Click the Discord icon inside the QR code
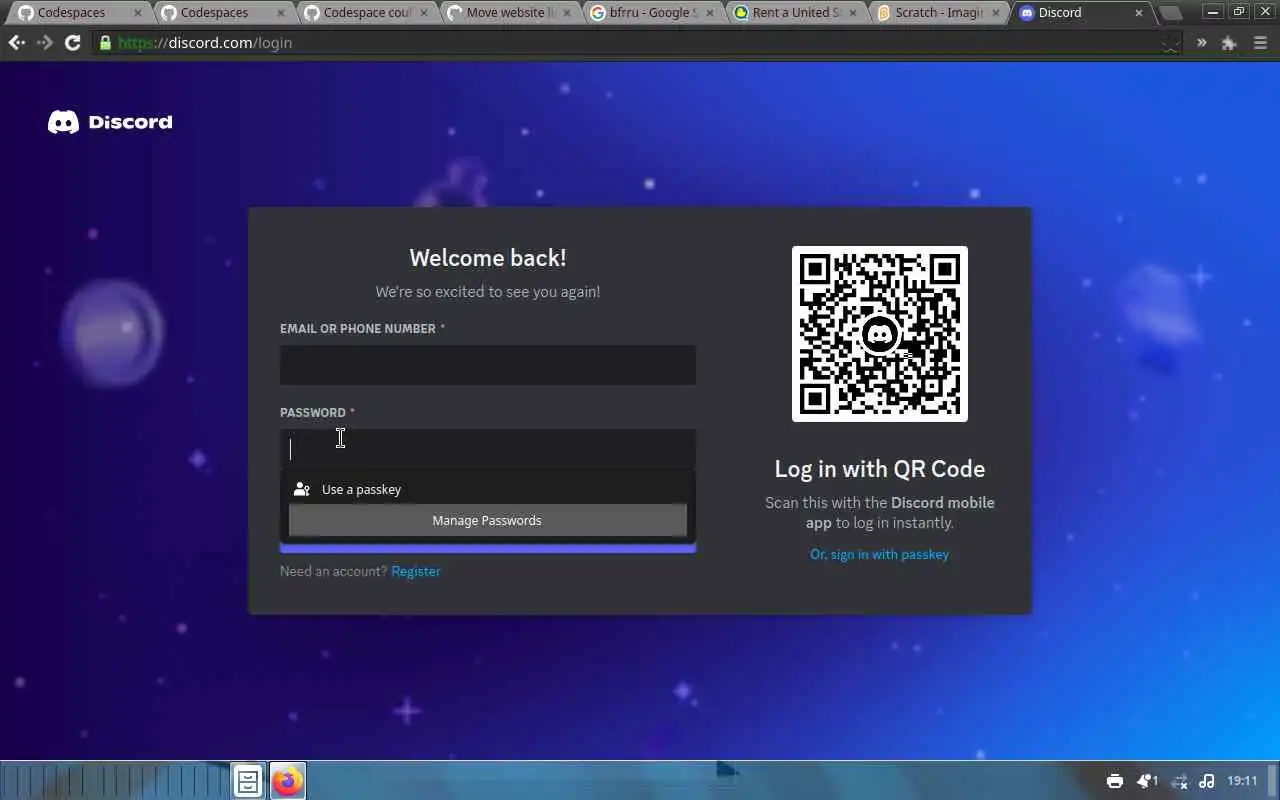The height and width of the screenshot is (800, 1280). [x=880, y=334]
